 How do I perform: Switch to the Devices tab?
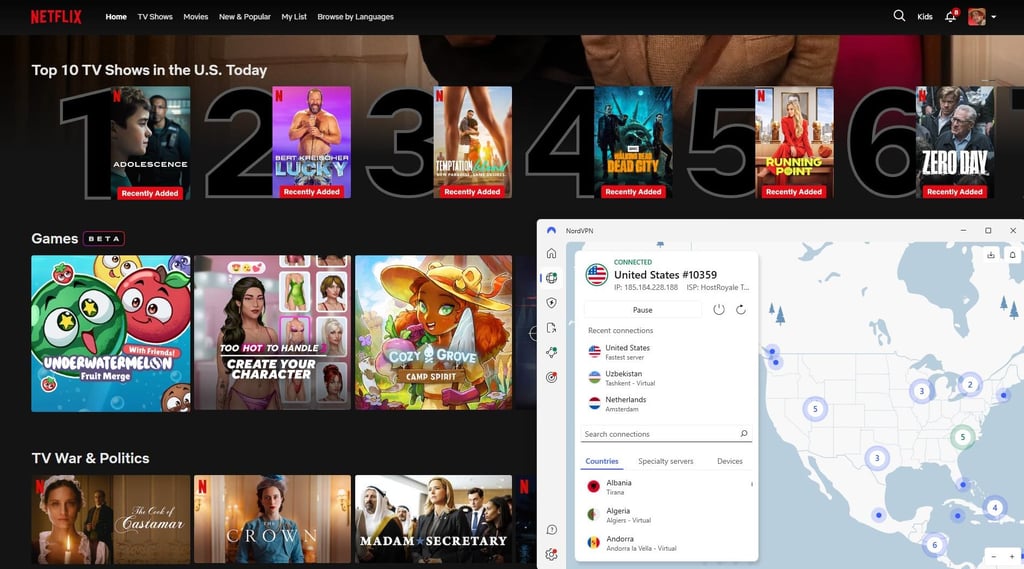tap(729, 461)
